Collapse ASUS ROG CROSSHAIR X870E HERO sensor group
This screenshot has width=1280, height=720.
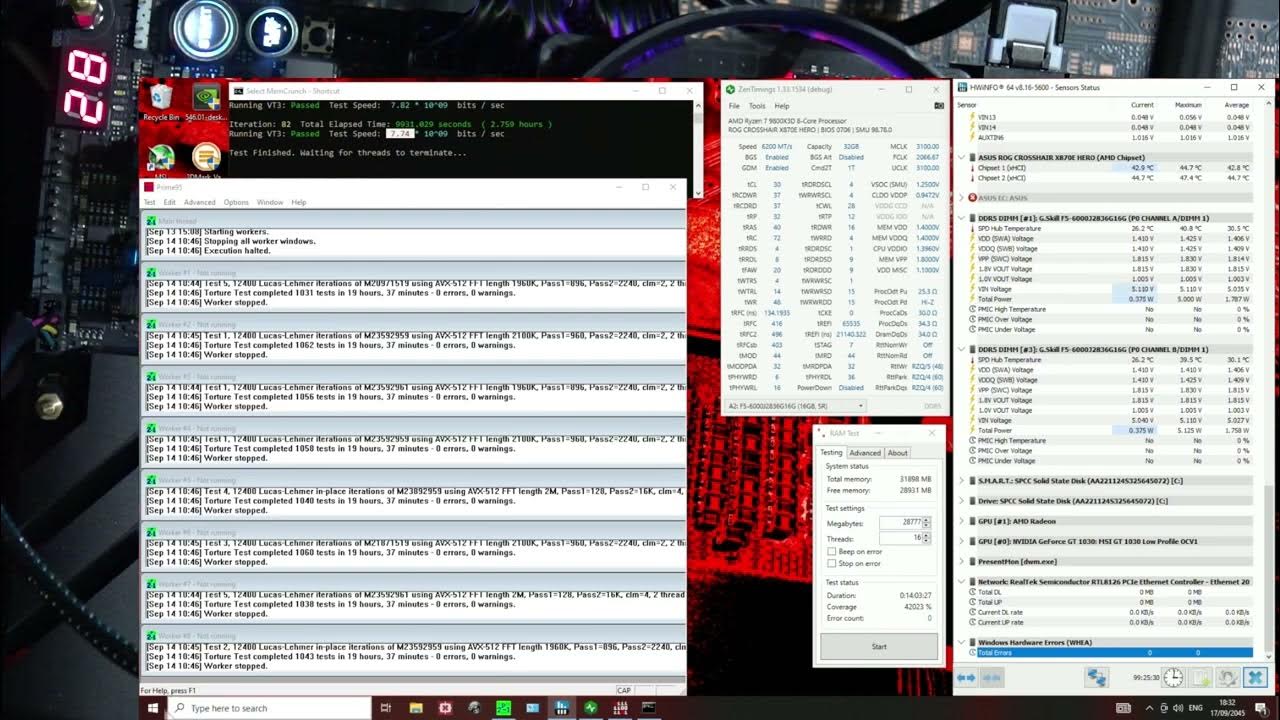pyautogui.click(x=962, y=157)
